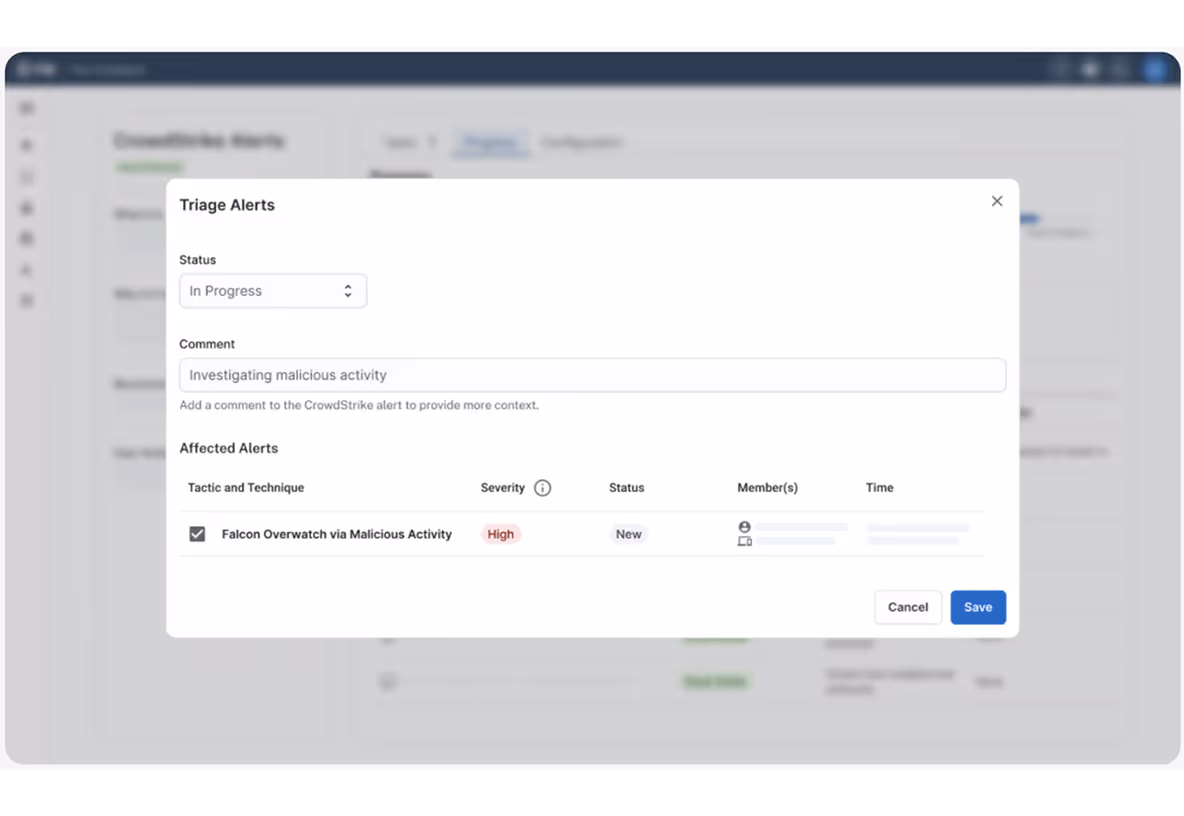The image size is (1184, 816).
Task: Click the second icon in the left sidebar
Action: pyautogui.click(x=26, y=144)
